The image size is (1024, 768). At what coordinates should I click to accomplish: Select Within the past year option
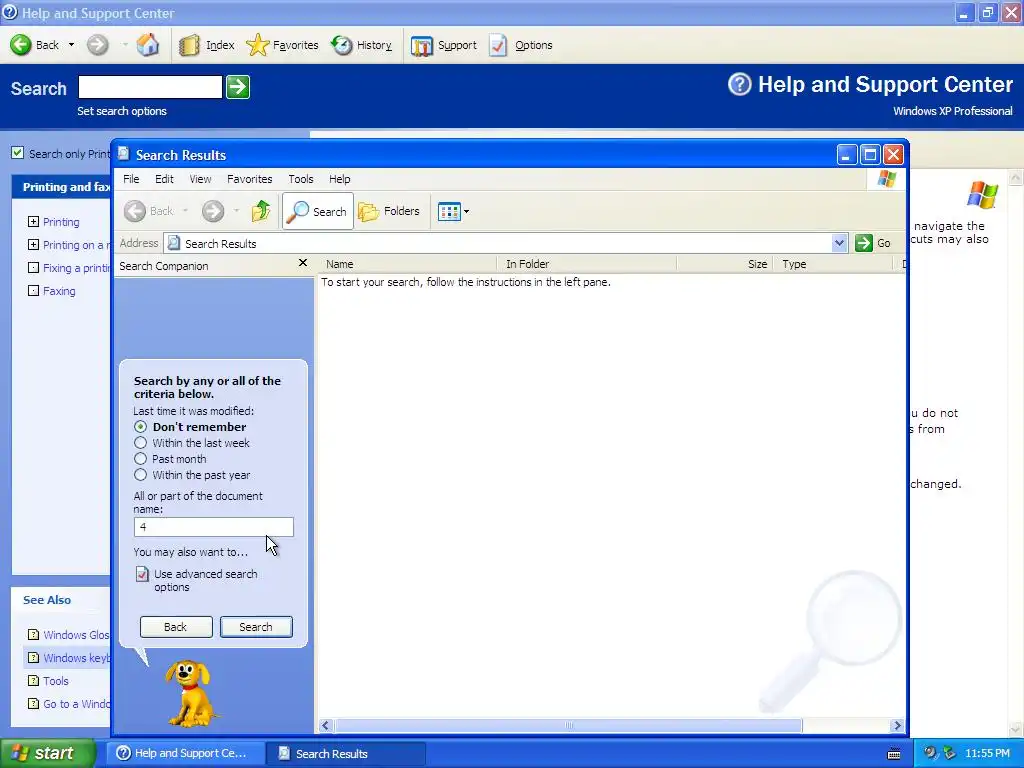pyautogui.click(x=140, y=475)
